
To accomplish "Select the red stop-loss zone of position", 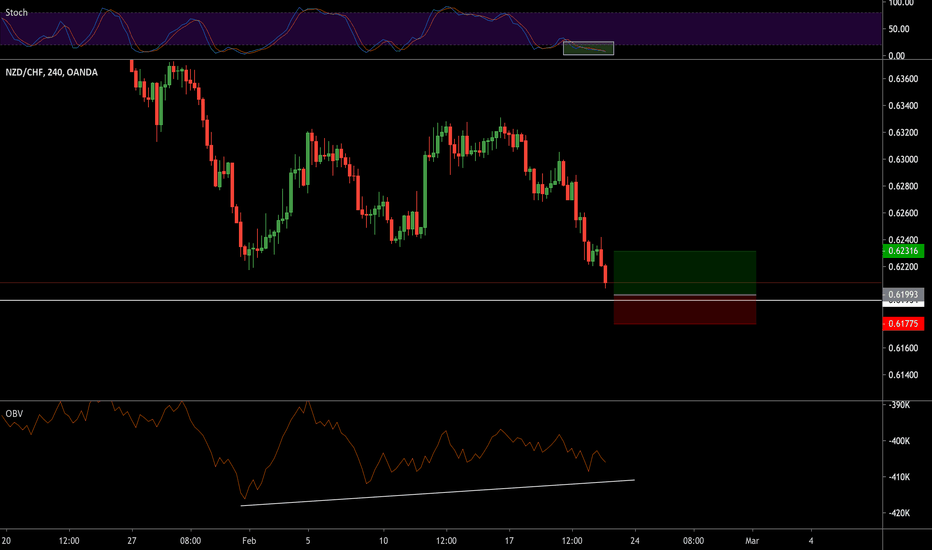I will click(685, 310).
